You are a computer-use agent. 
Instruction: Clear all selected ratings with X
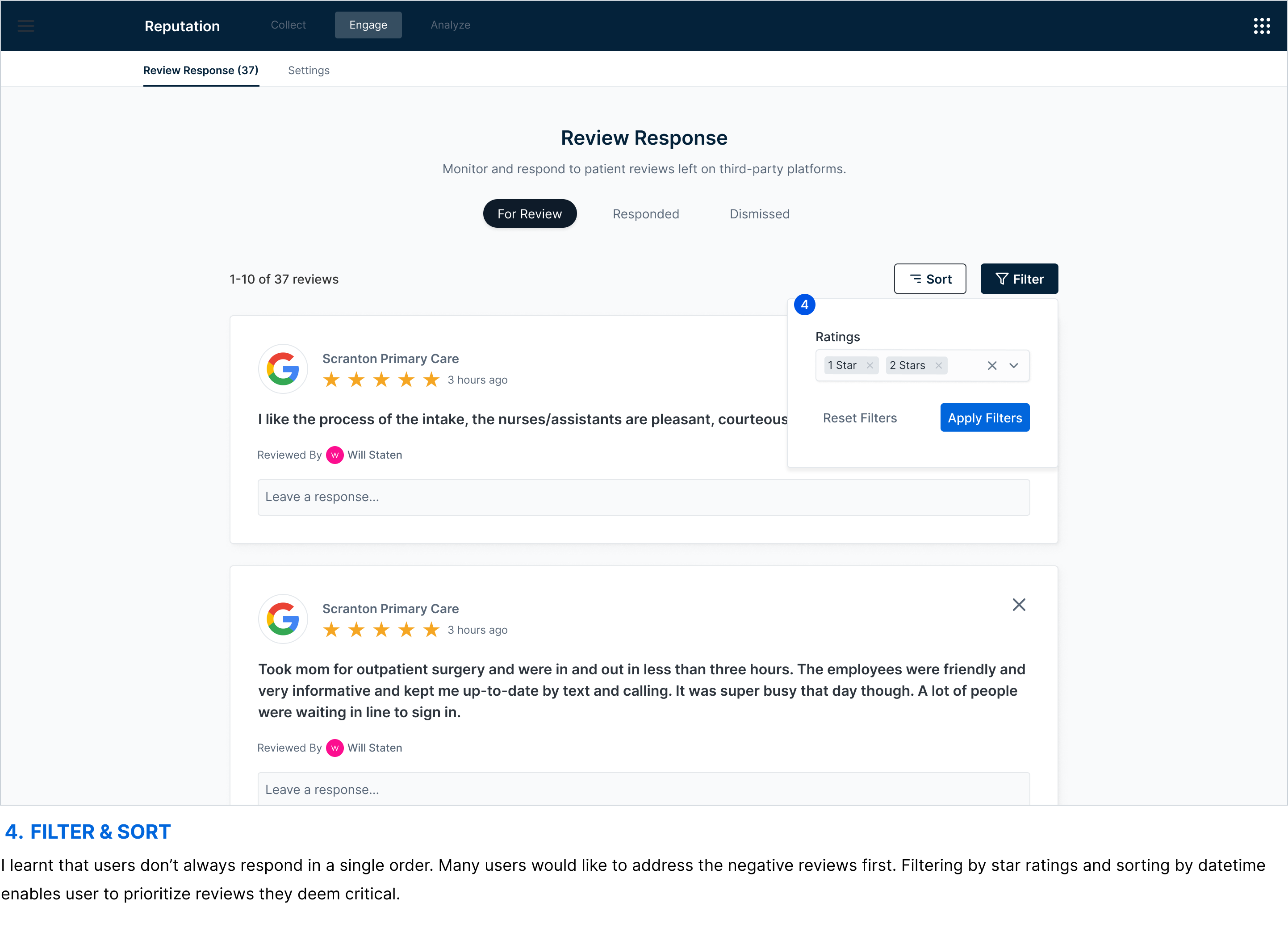[992, 366]
